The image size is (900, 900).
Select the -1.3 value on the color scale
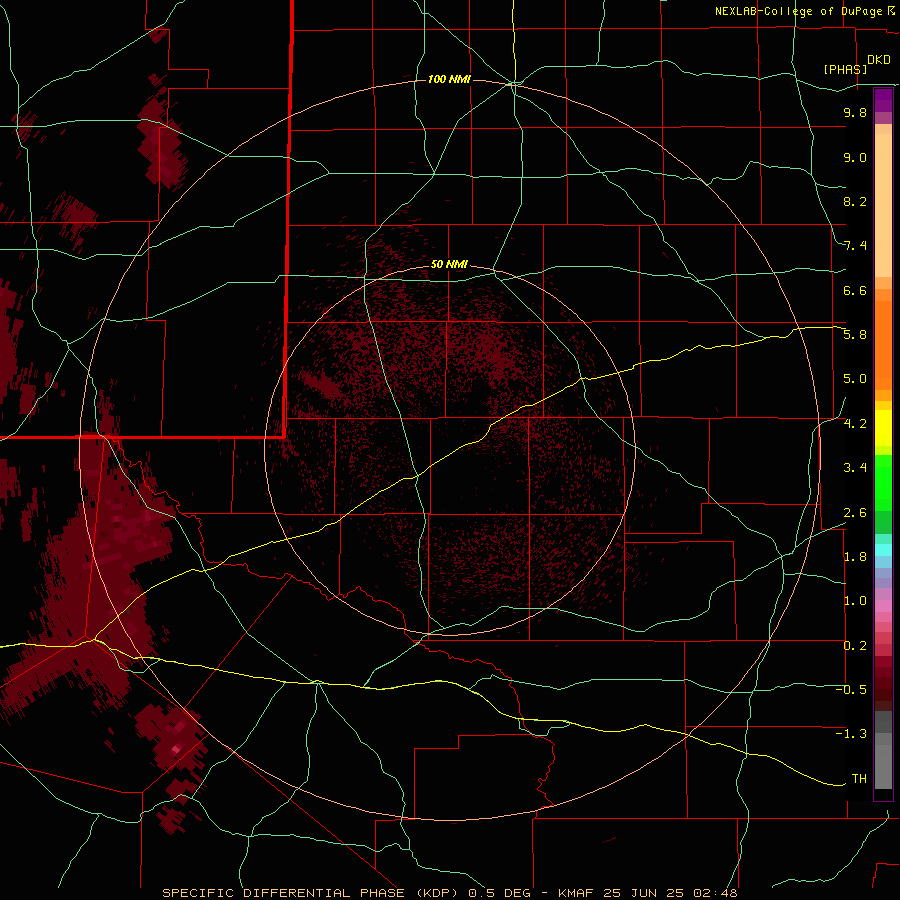pyautogui.click(x=851, y=734)
